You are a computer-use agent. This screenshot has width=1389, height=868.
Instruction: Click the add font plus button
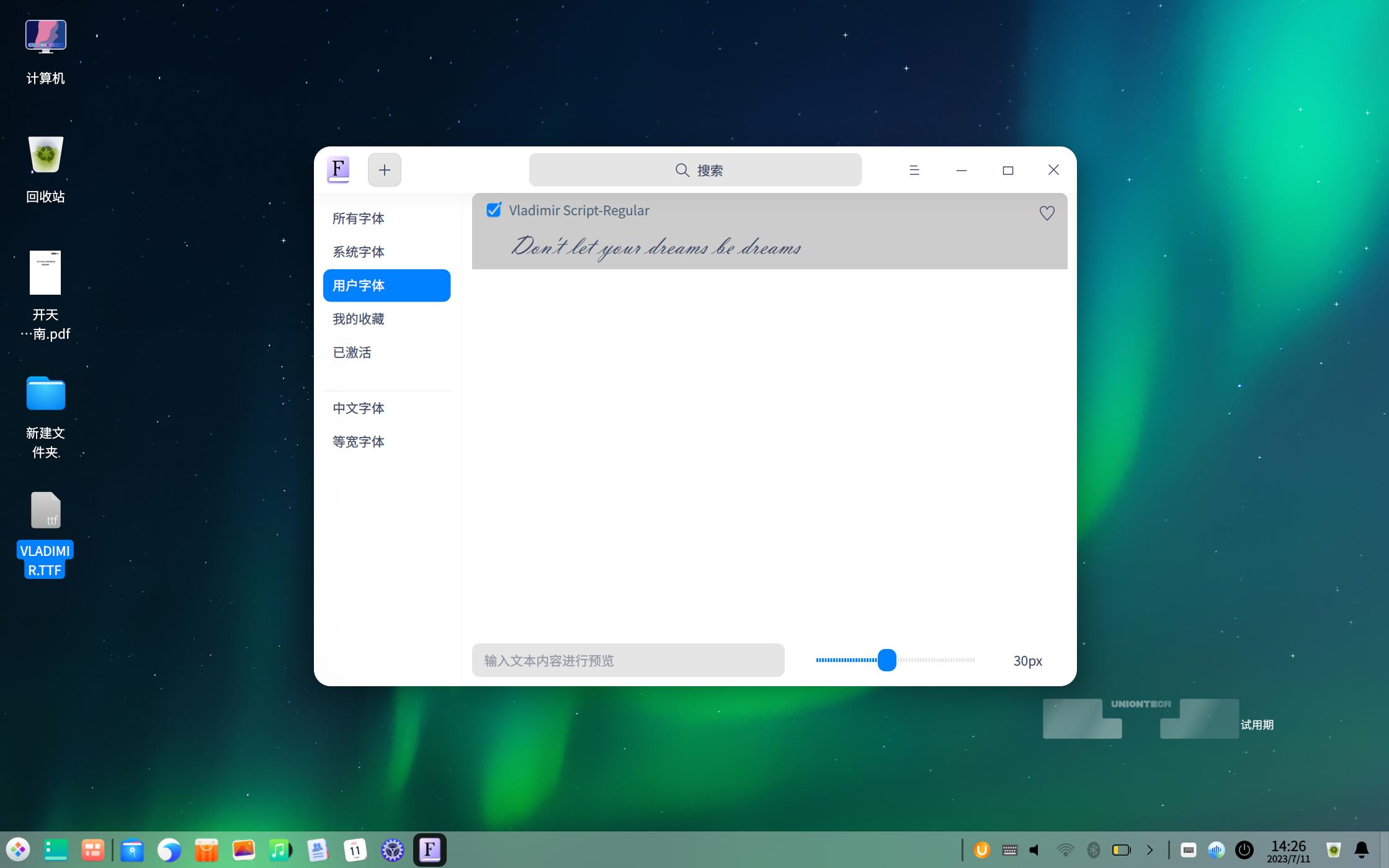[x=384, y=170]
